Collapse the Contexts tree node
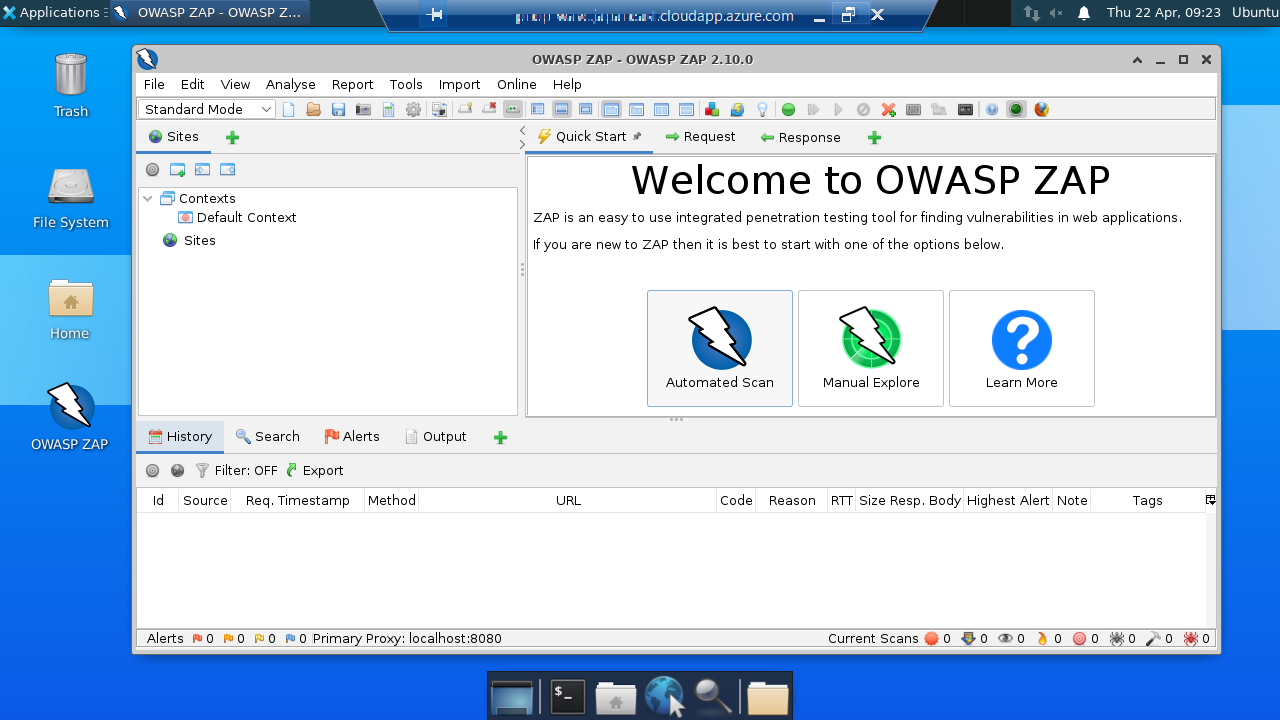This screenshot has height=720, width=1280. [148, 198]
